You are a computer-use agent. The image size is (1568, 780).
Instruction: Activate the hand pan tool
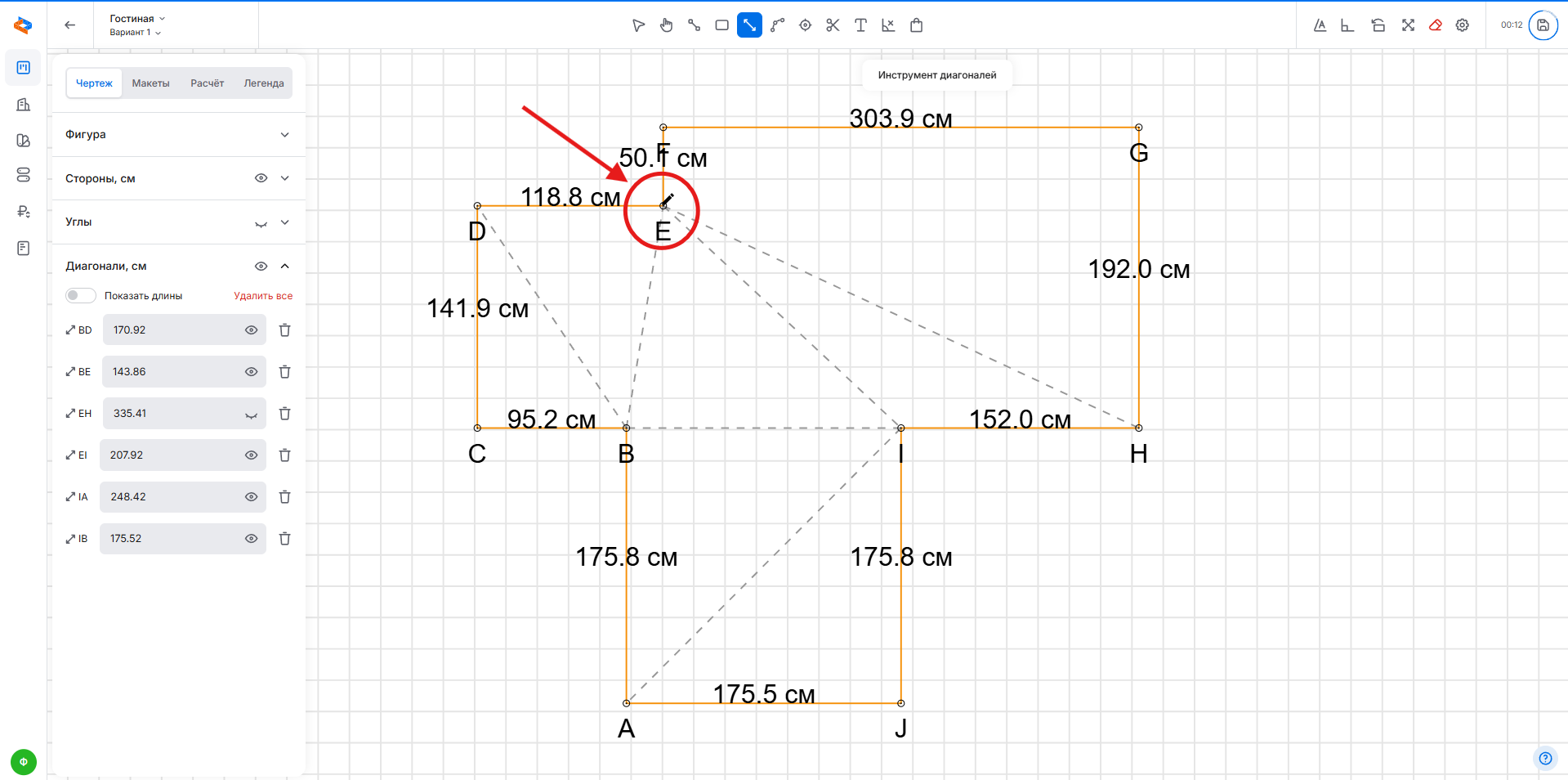(x=666, y=25)
